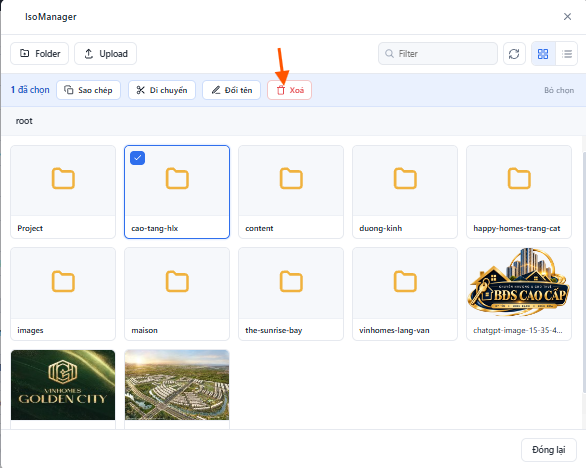Delete selection with Xoá button
This screenshot has width=586, height=468.
tap(290, 90)
